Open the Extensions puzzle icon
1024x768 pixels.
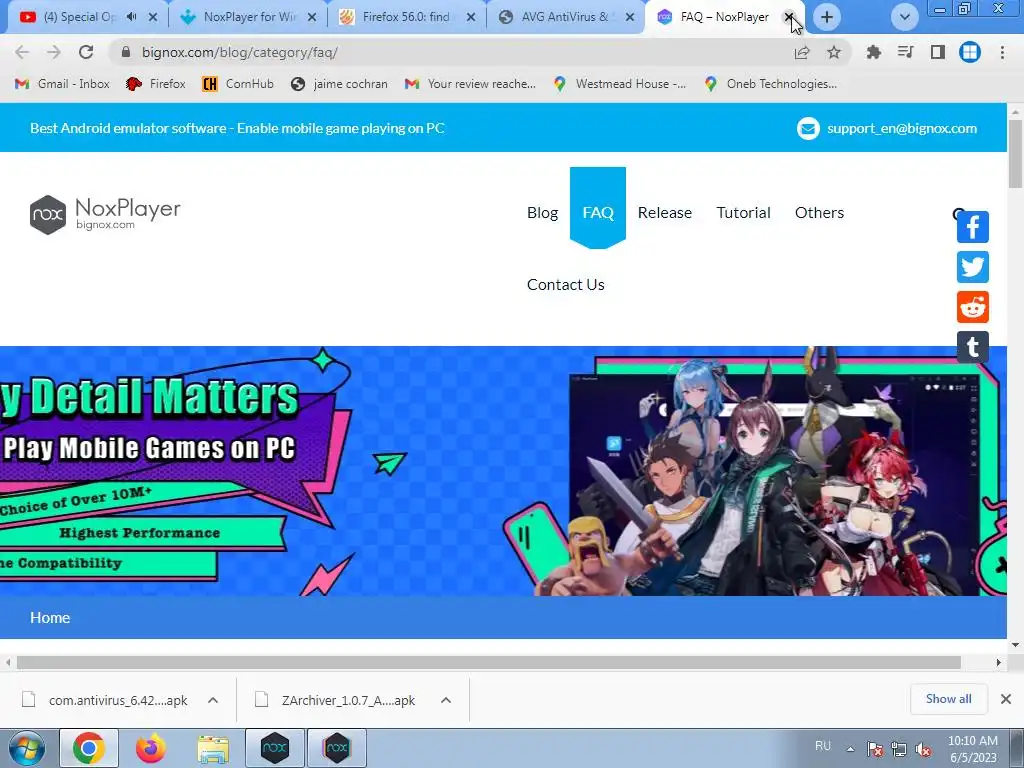873,52
